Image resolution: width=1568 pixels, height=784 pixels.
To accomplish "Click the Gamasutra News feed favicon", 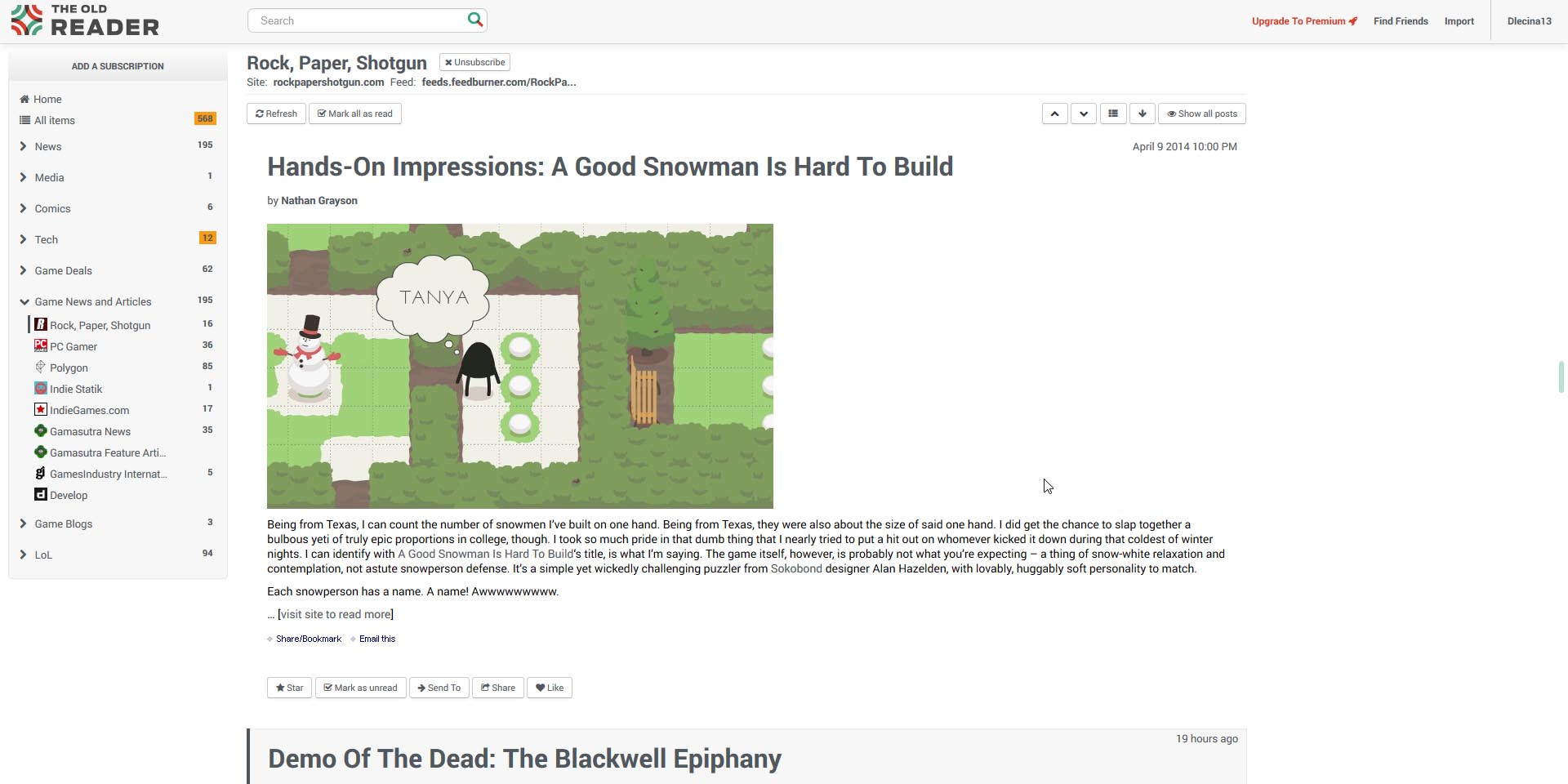I will point(41,430).
